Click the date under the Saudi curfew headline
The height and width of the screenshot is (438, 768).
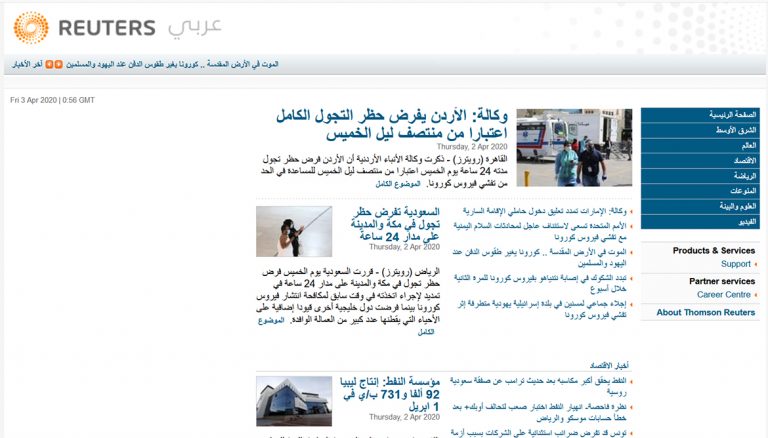click(x=405, y=247)
